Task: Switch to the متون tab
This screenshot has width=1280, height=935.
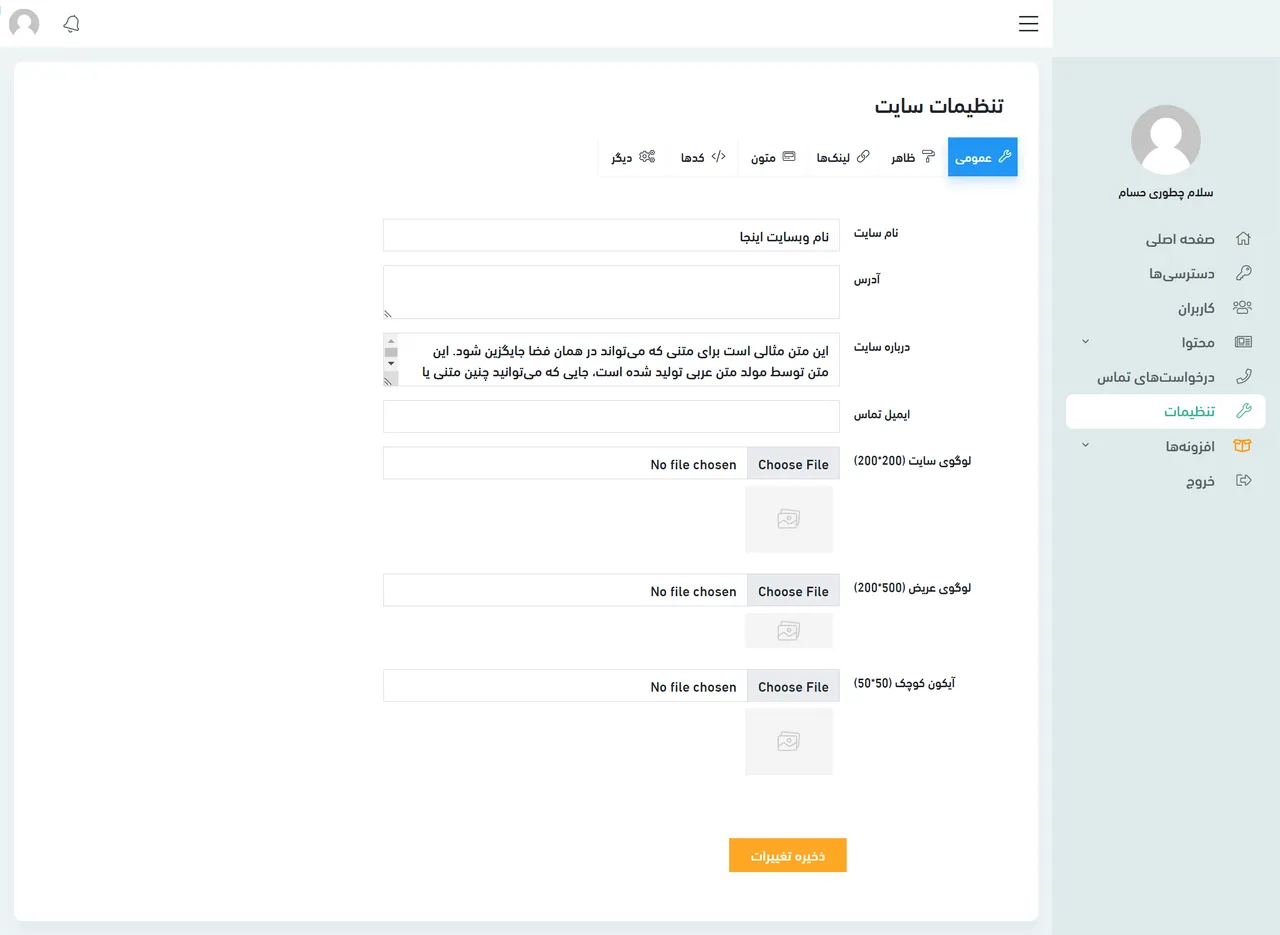Action: pyautogui.click(x=773, y=157)
